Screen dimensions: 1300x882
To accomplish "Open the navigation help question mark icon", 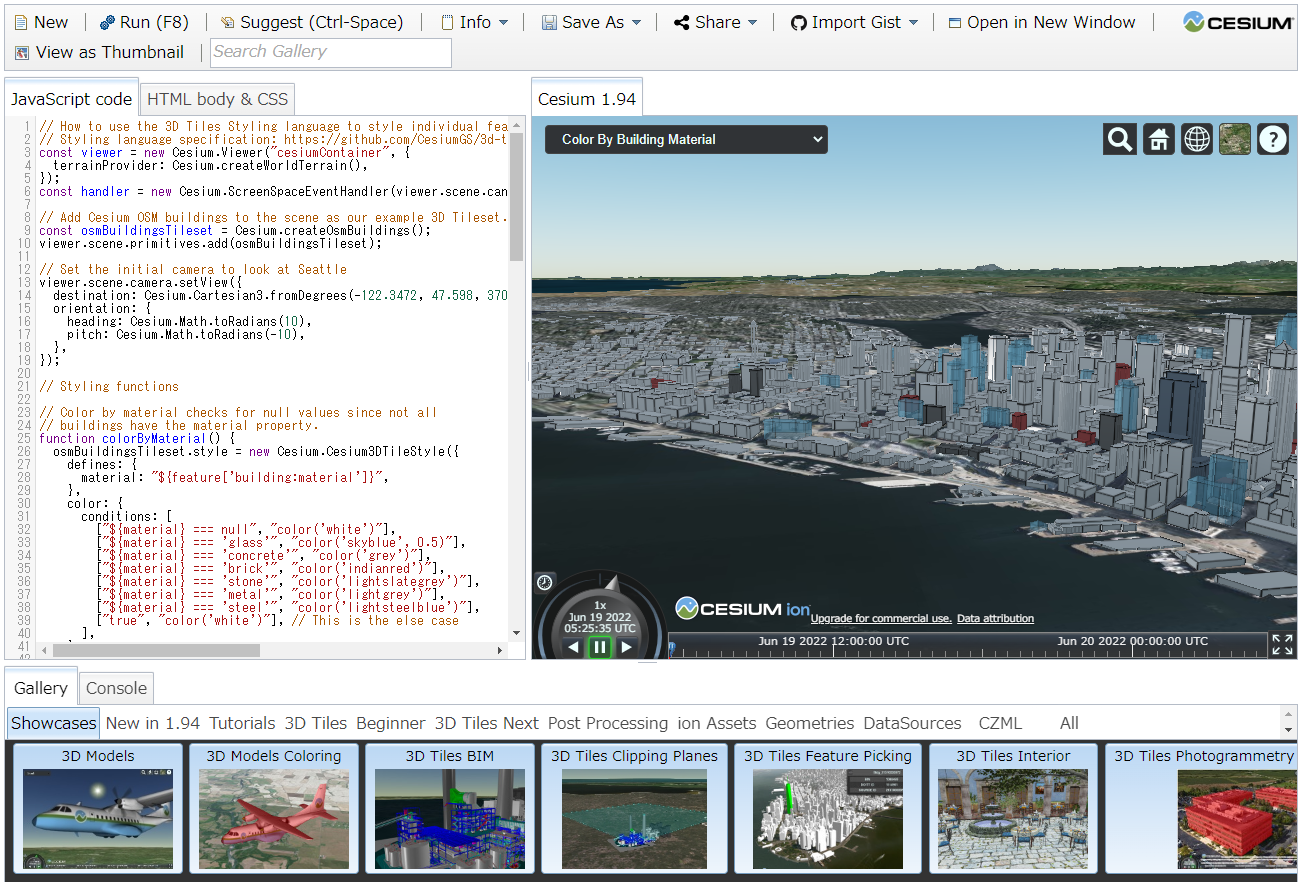I will tap(1272, 139).
